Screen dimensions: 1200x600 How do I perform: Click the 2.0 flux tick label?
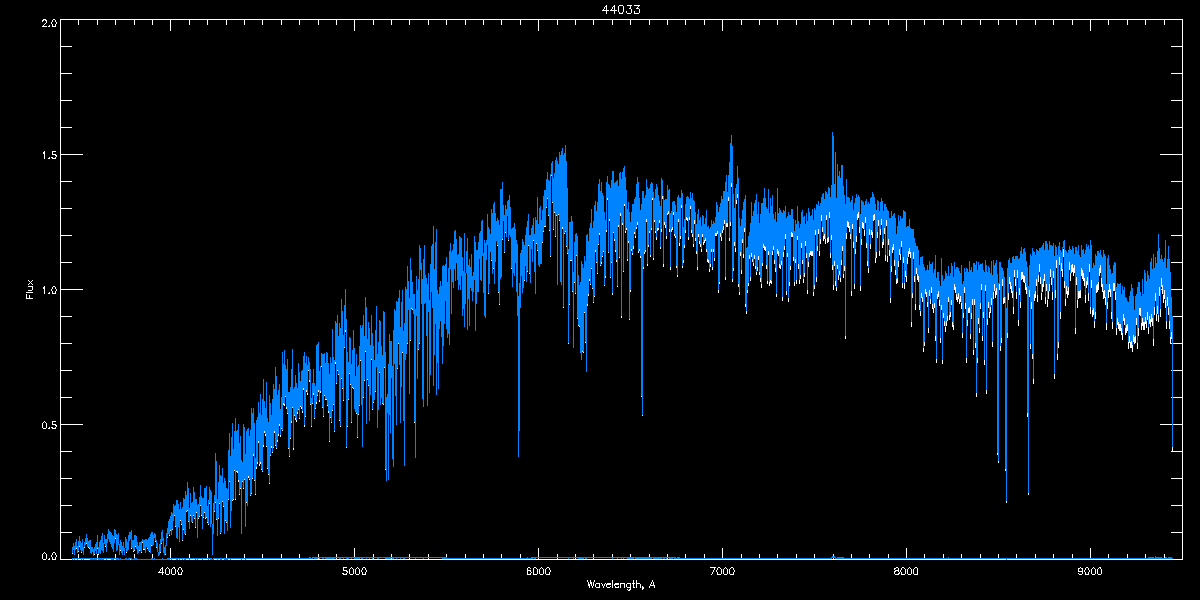[48, 22]
